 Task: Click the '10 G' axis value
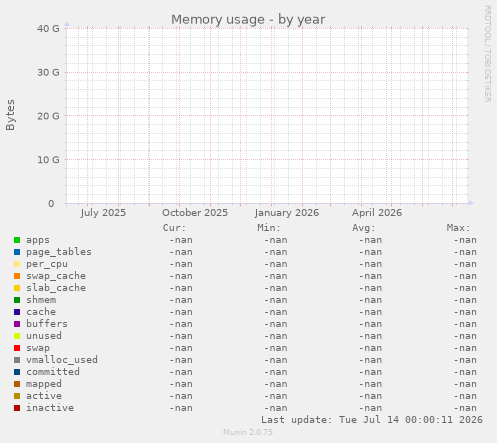[48, 160]
